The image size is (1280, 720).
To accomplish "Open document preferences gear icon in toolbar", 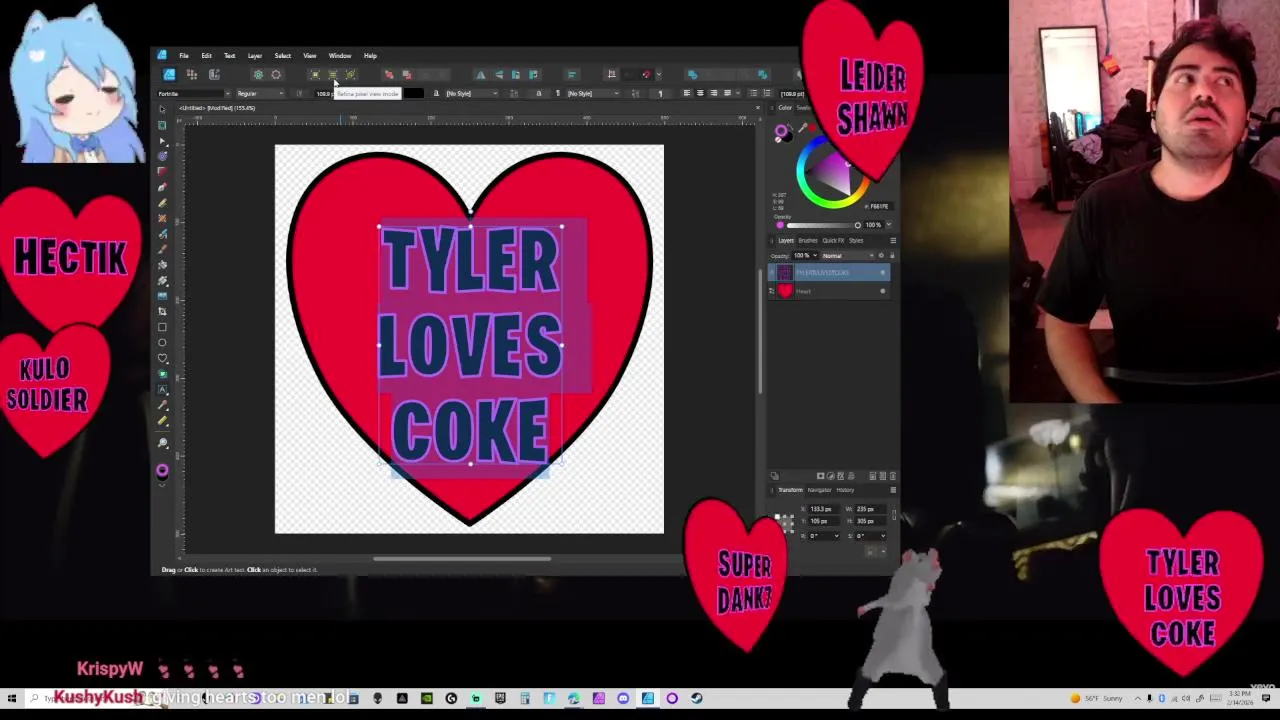I will 258,75.
